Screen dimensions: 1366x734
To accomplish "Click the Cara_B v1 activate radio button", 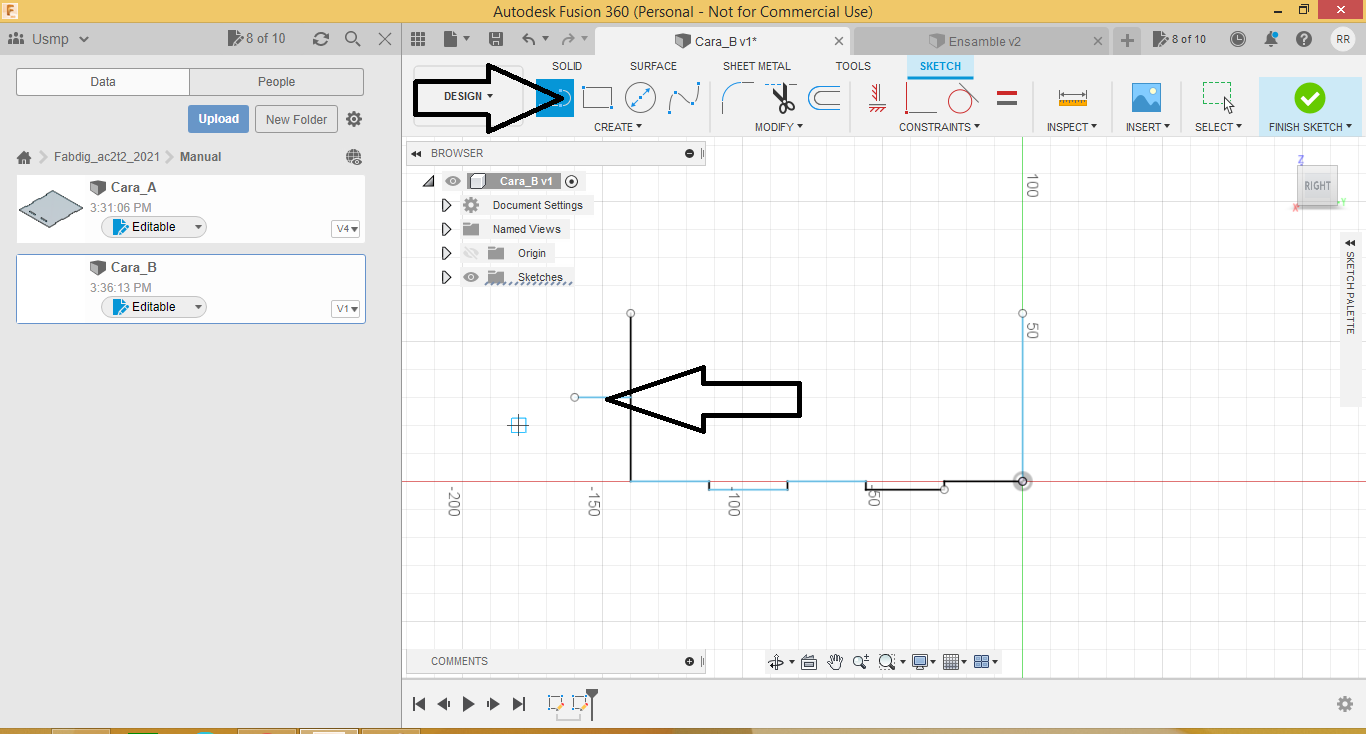I will (x=571, y=181).
